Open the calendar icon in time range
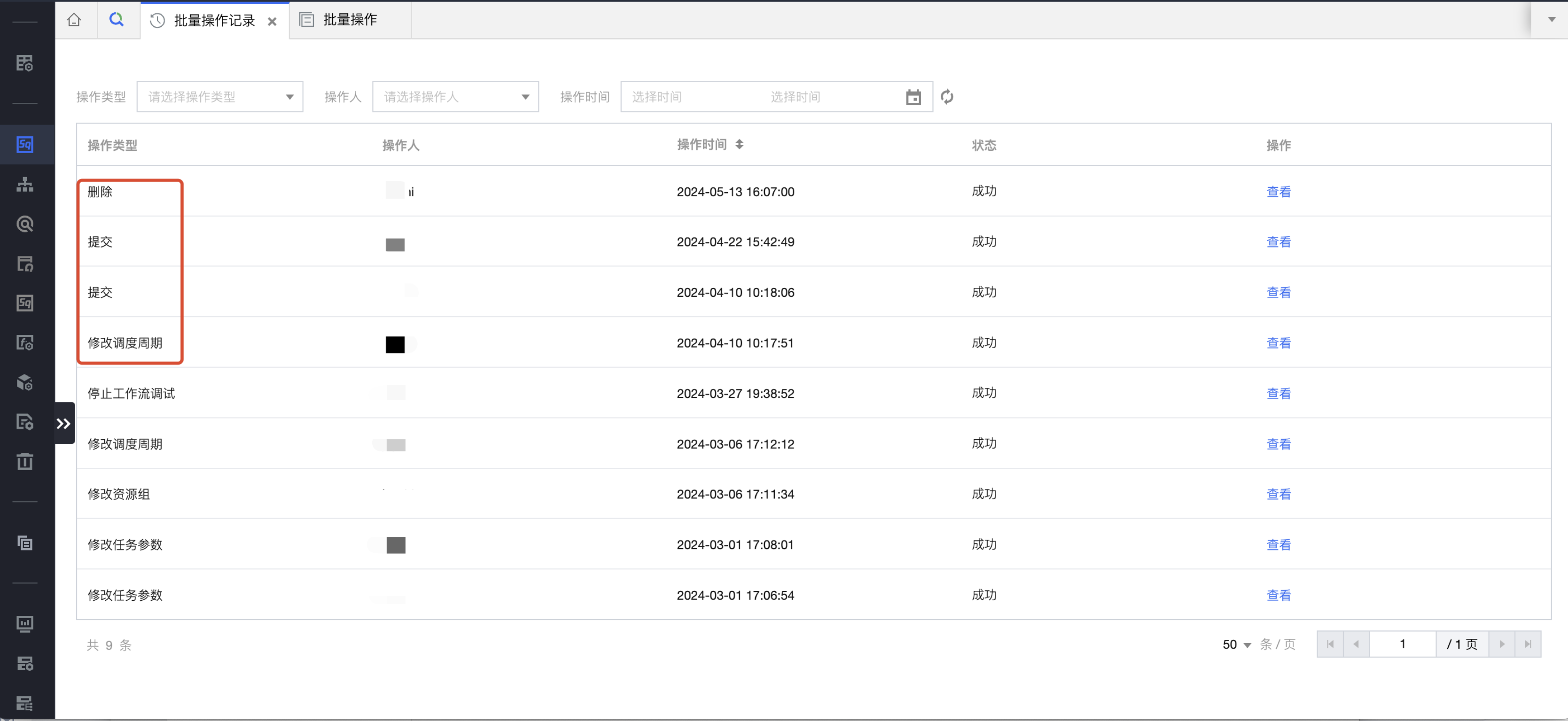1568x721 pixels. coord(913,97)
